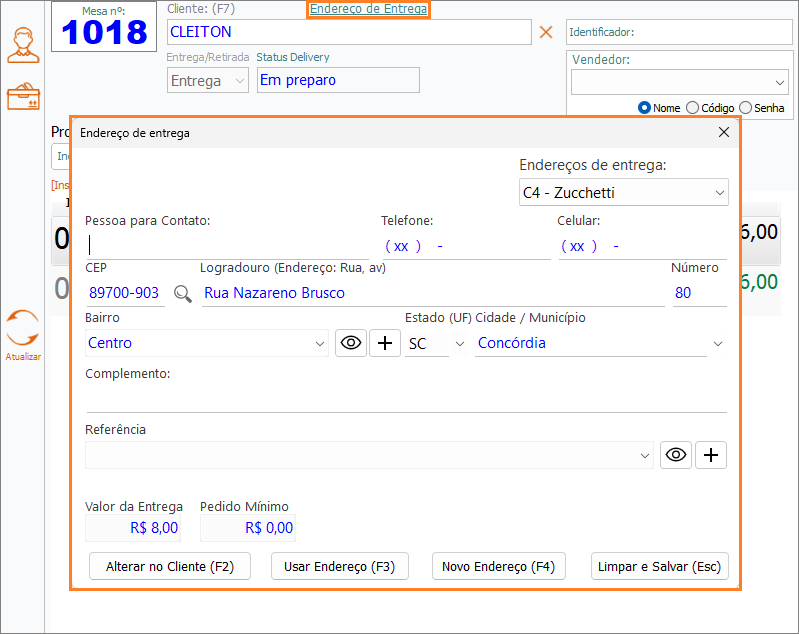This screenshot has width=799, height=634.
Task: Search CEP with magnifying glass icon
Action: (182, 293)
